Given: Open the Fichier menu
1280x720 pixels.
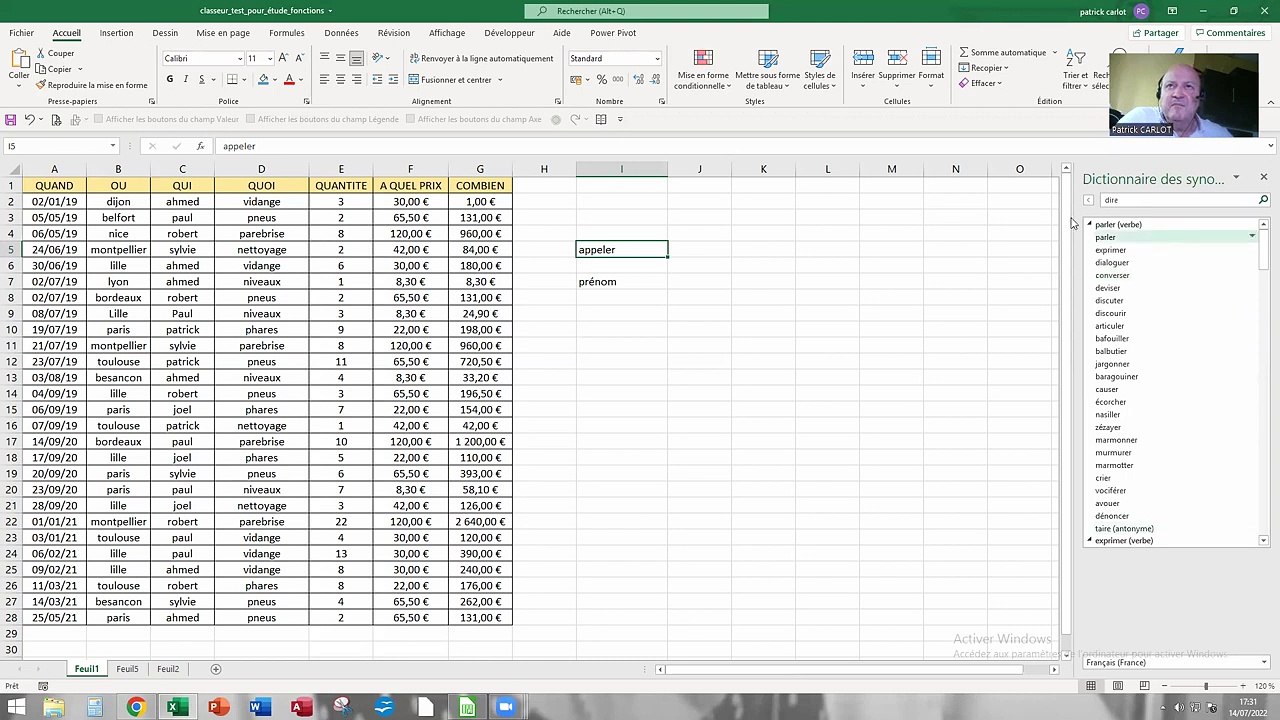Looking at the screenshot, I should pyautogui.click(x=21, y=33).
